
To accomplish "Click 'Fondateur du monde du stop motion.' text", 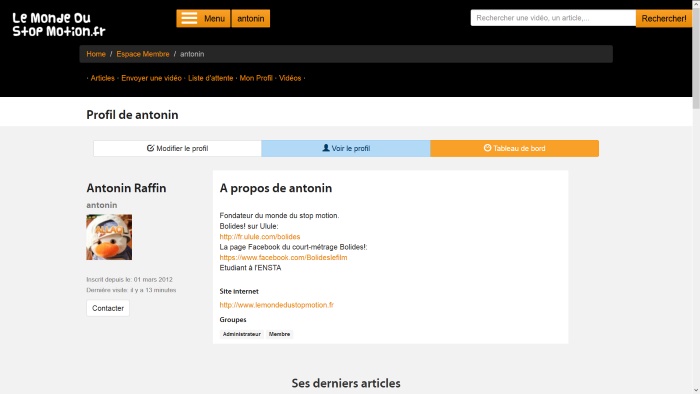I will 279,216.
